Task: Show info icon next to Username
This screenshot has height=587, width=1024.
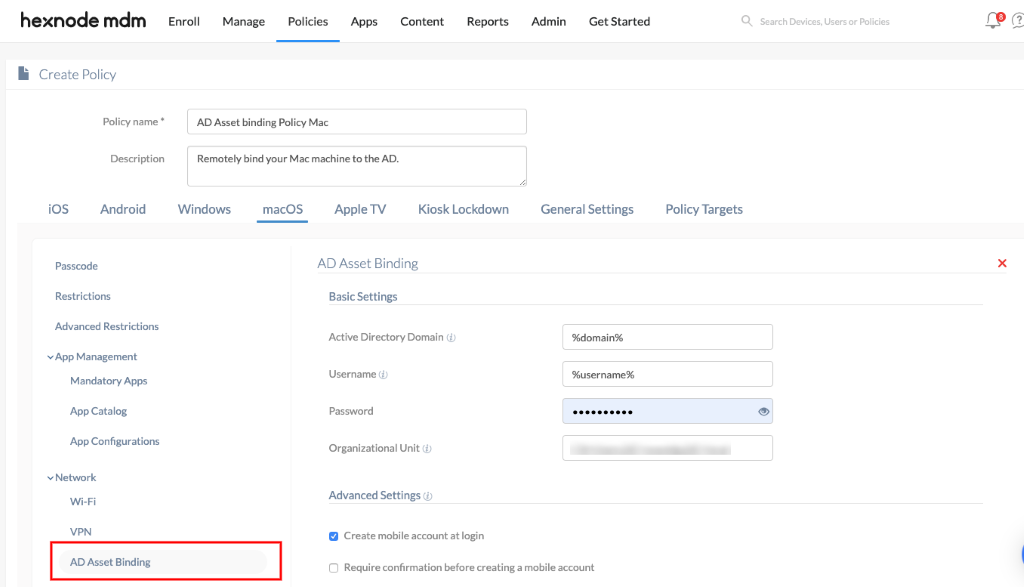Action: click(x=383, y=375)
